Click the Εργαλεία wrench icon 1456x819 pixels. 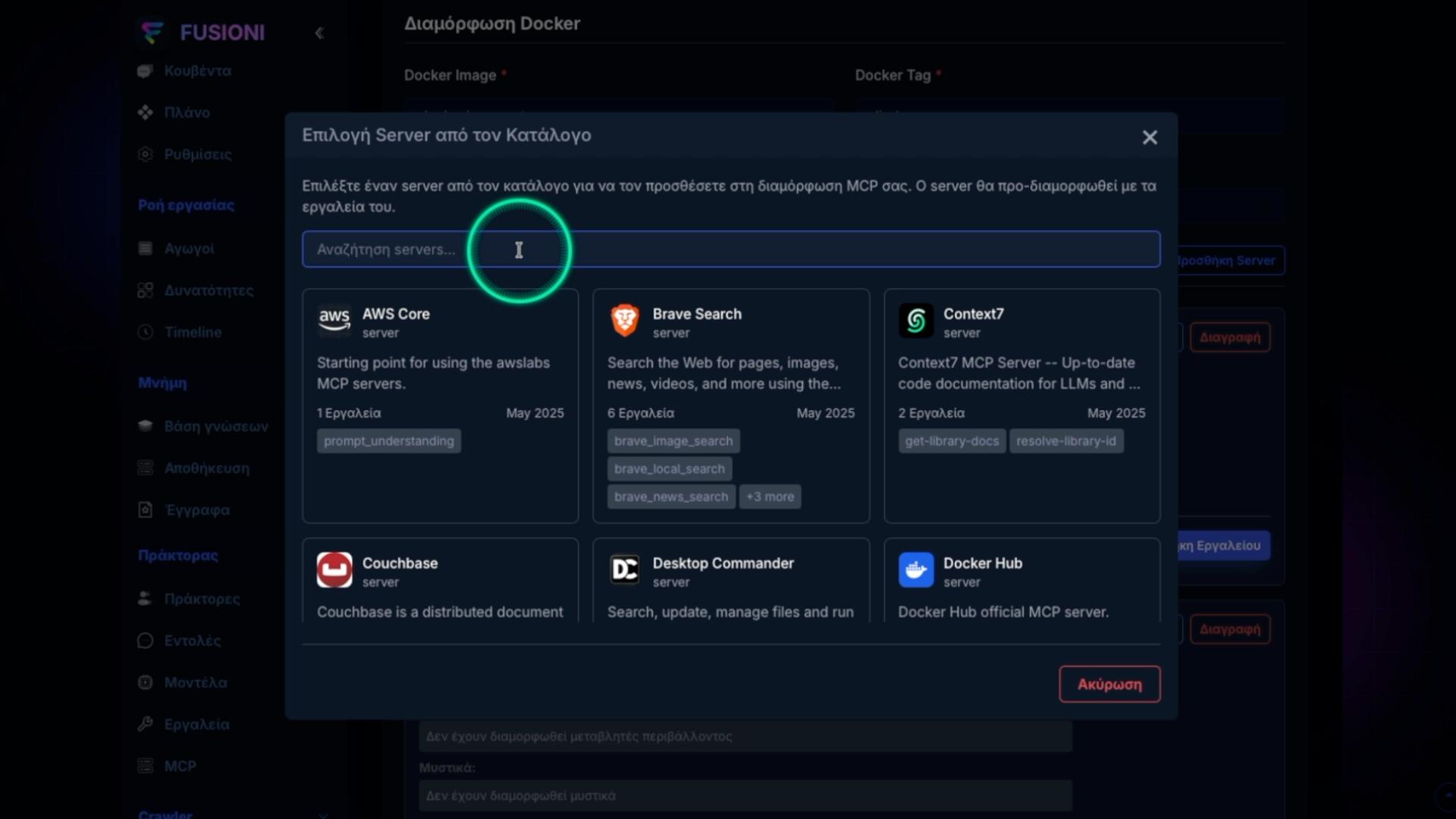coord(146,723)
